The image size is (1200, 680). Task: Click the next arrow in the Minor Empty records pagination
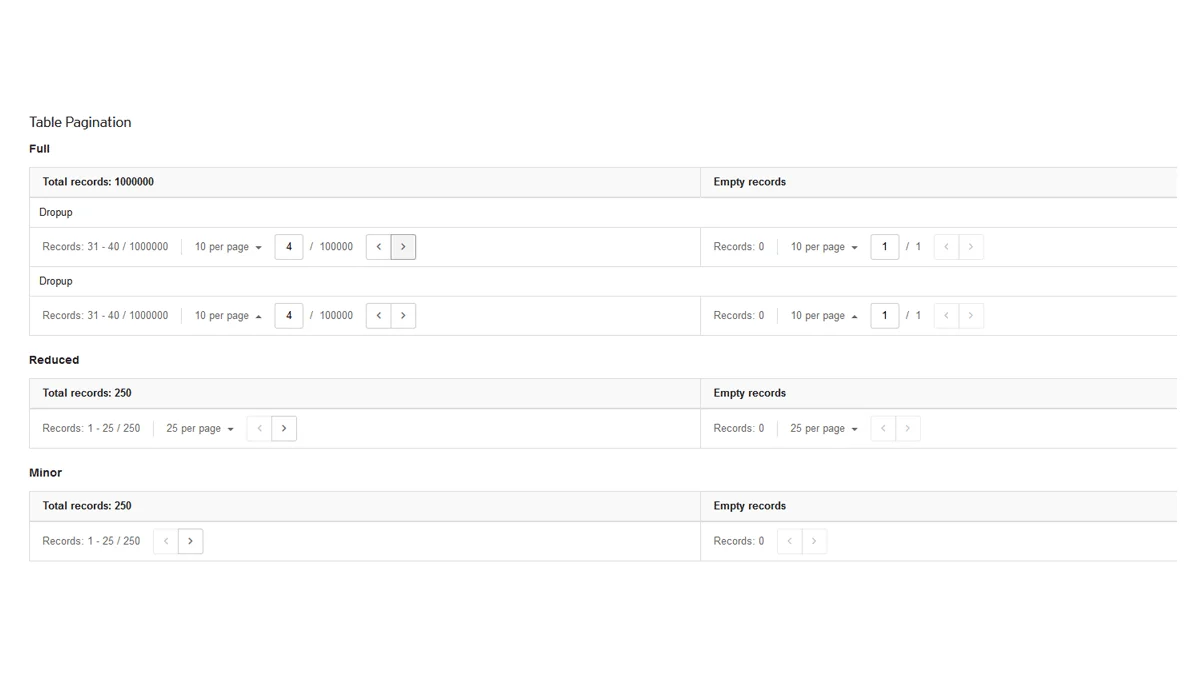[814, 541]
